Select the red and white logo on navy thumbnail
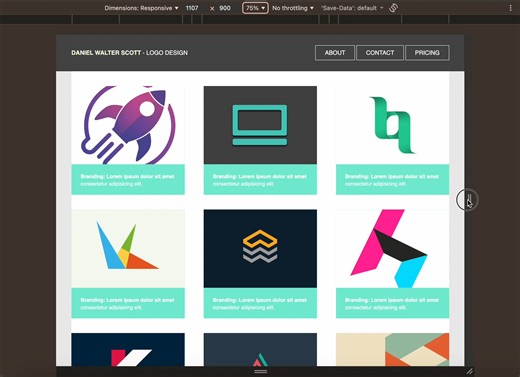 [x=128, y=349]
